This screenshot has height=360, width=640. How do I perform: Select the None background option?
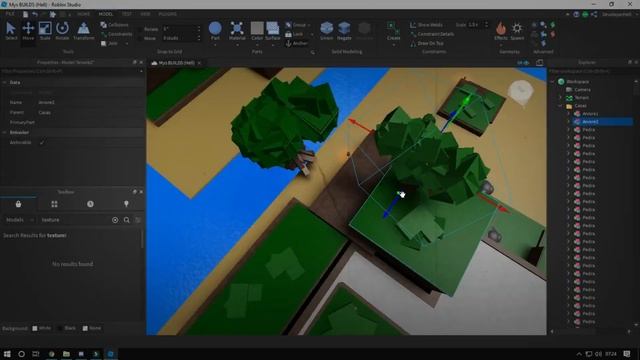92,328
